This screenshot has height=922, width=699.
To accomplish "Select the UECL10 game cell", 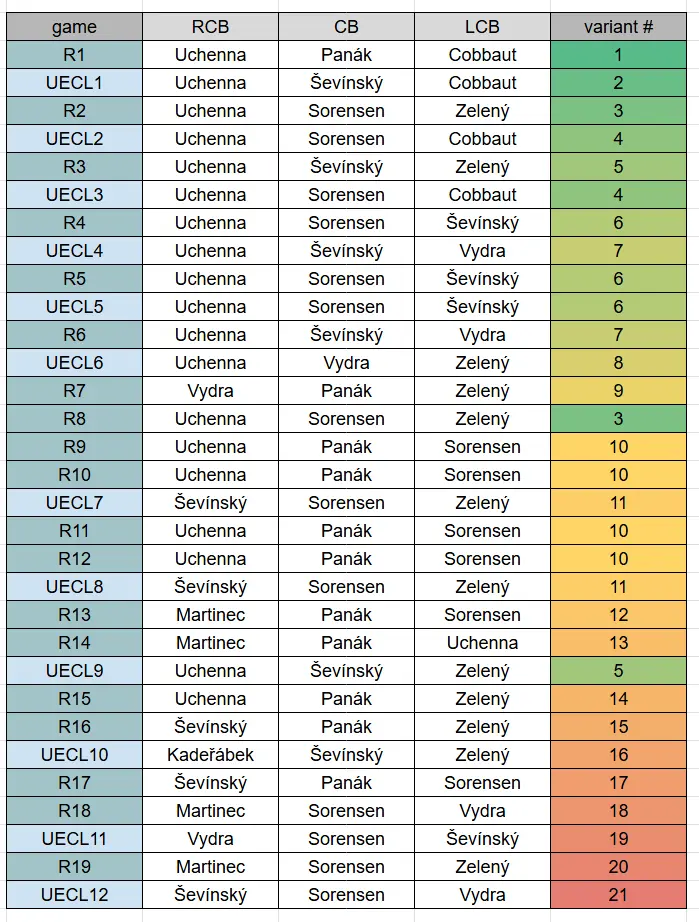I will pyautogui.click(x=74, y=755).
